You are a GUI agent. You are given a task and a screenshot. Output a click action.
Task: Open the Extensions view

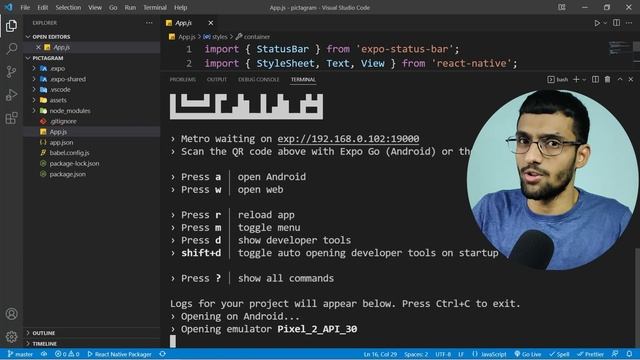pos(11,118)
